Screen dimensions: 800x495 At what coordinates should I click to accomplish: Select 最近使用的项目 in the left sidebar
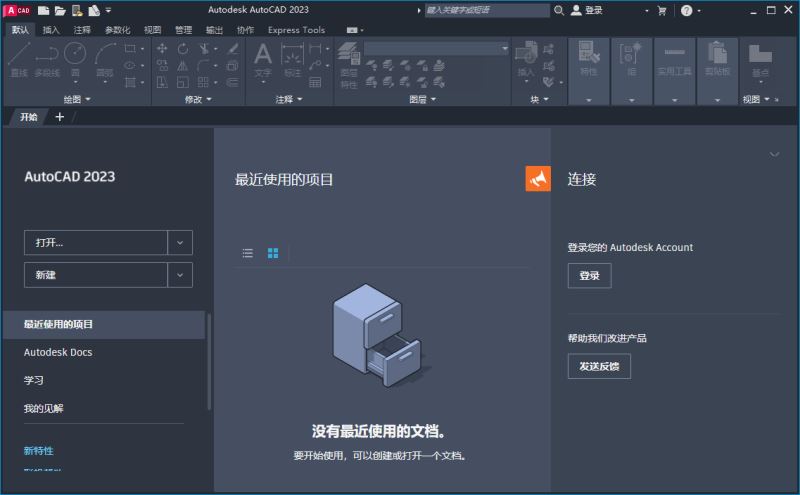click(x=104, y=325)
